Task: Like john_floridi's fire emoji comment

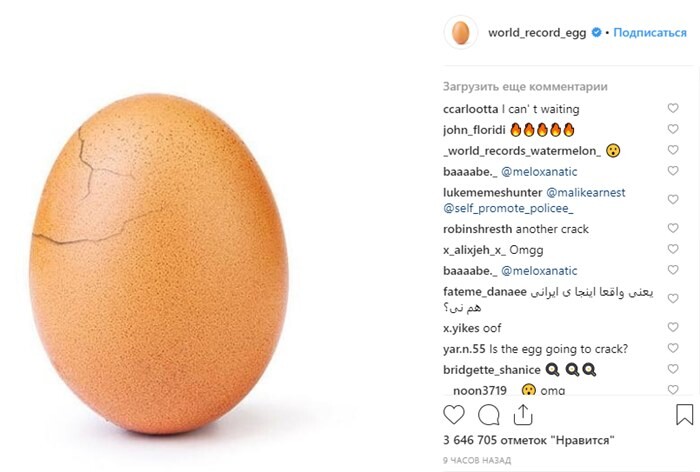Action: [x=673, y=129]
